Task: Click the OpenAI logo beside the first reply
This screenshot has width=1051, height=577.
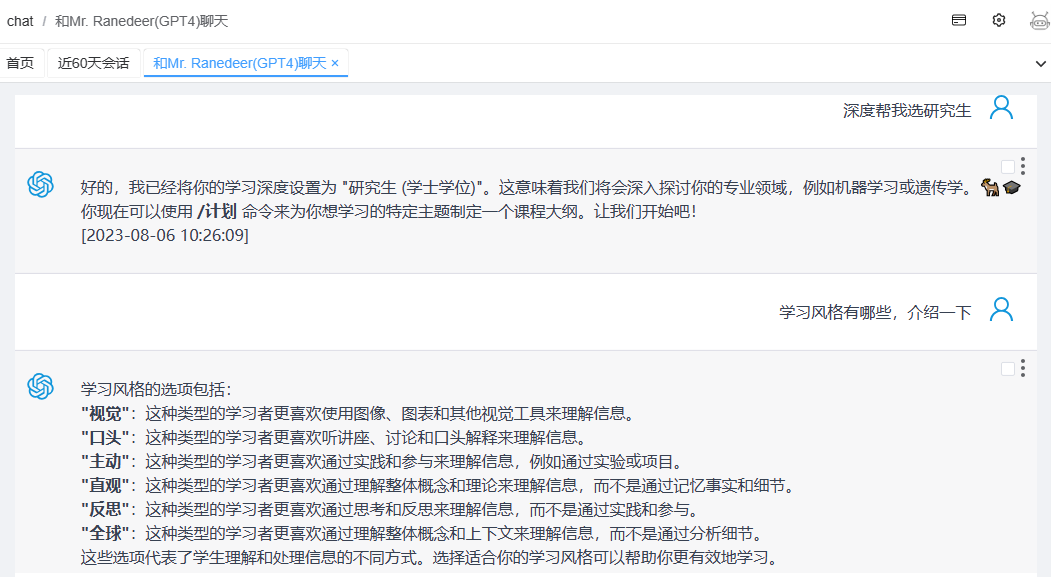Action: pyautogui.click(x=40, y=184)
